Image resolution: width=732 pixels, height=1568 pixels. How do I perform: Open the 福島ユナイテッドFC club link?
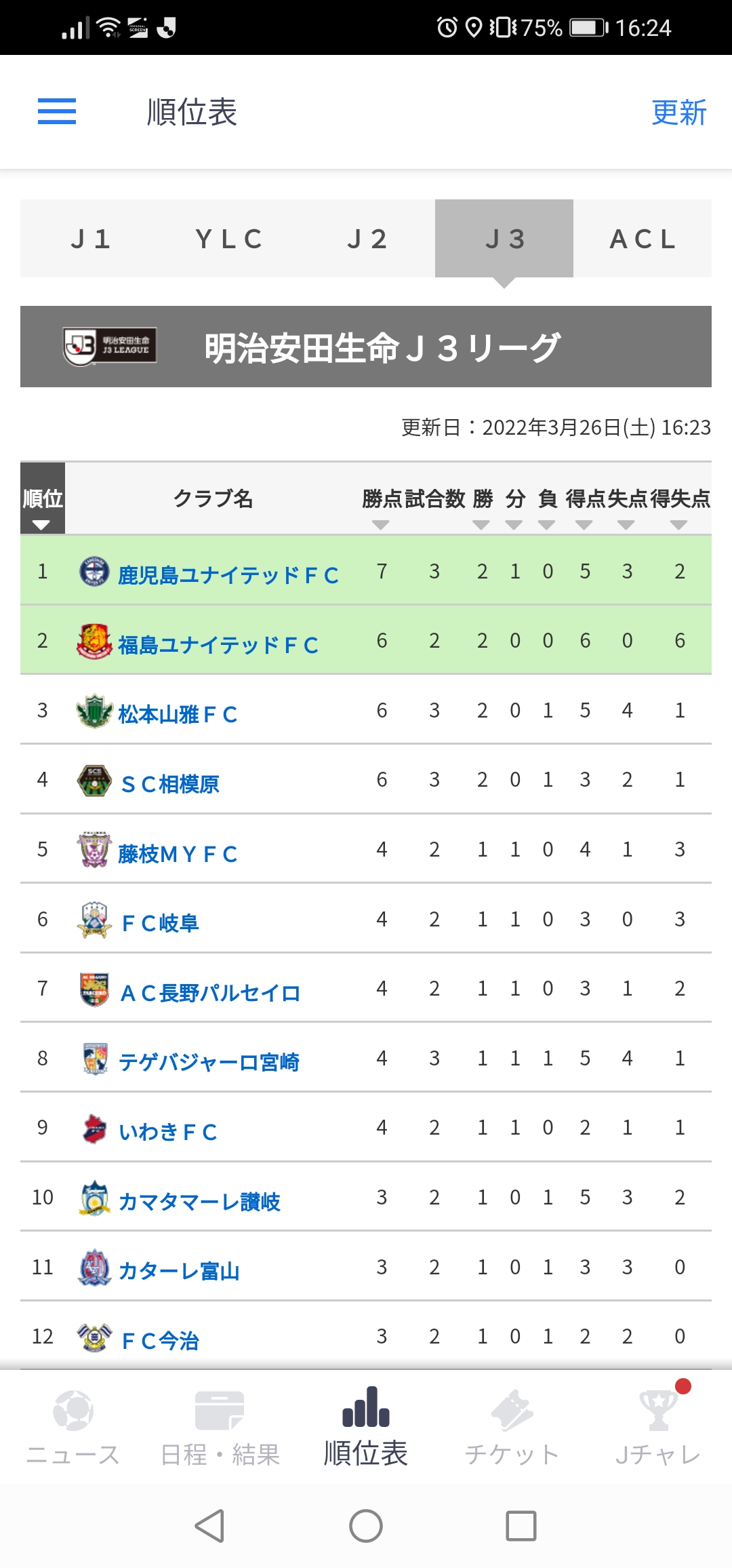[218, 645]
